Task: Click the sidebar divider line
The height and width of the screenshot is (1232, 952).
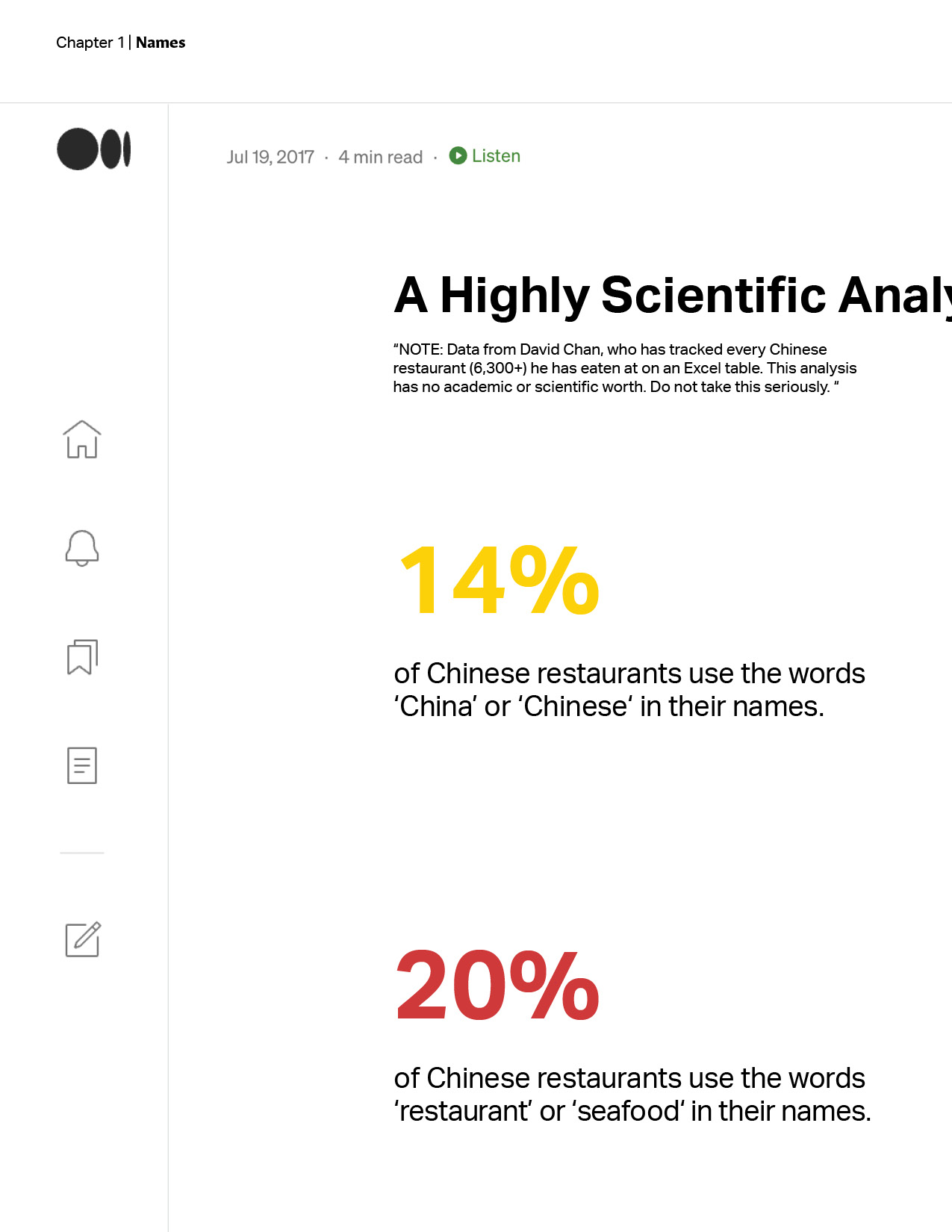Action: [x=82, y=853]
